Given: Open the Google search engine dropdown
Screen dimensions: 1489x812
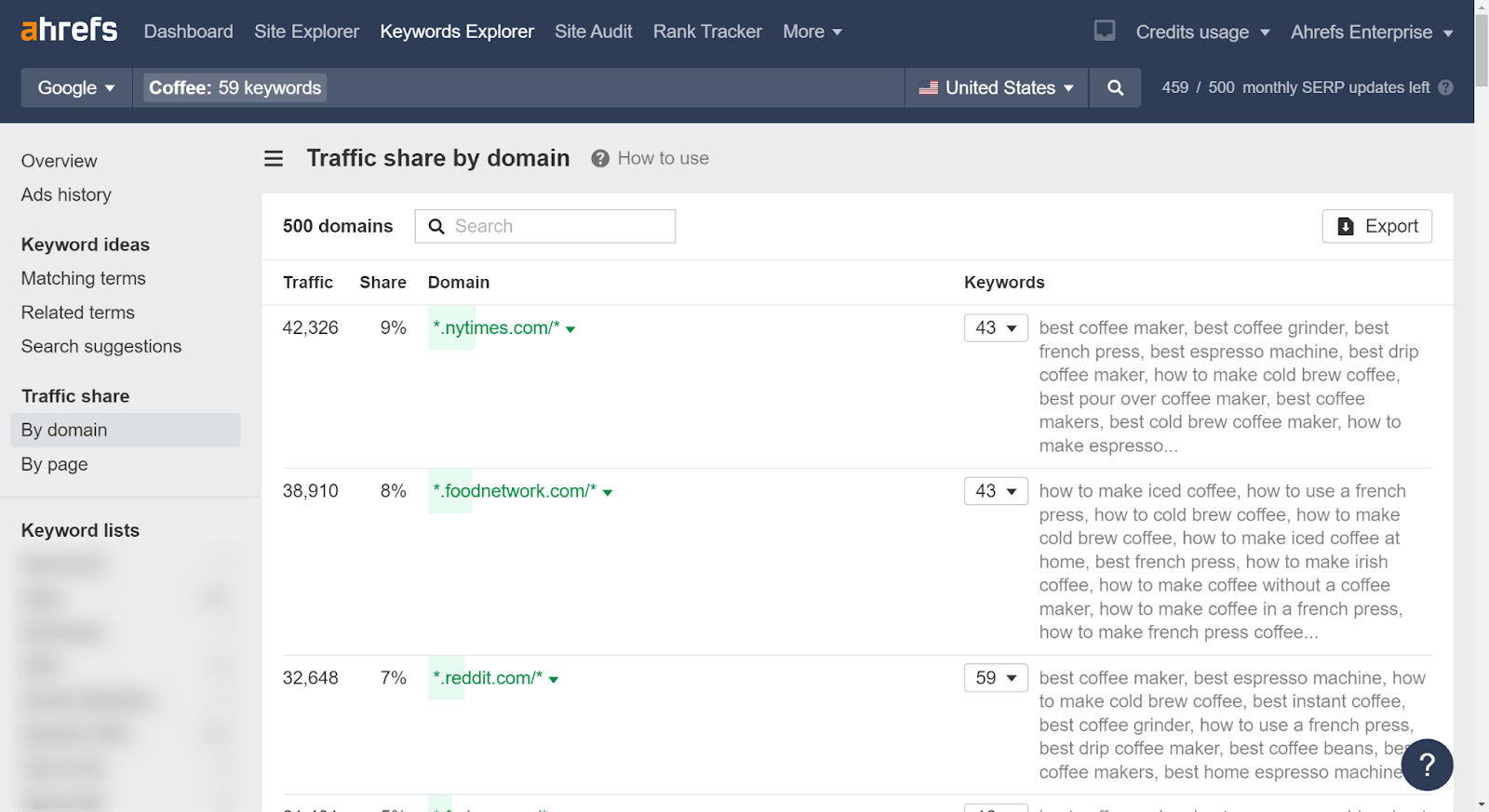Looking at the screenshot, I should (76, 87).
